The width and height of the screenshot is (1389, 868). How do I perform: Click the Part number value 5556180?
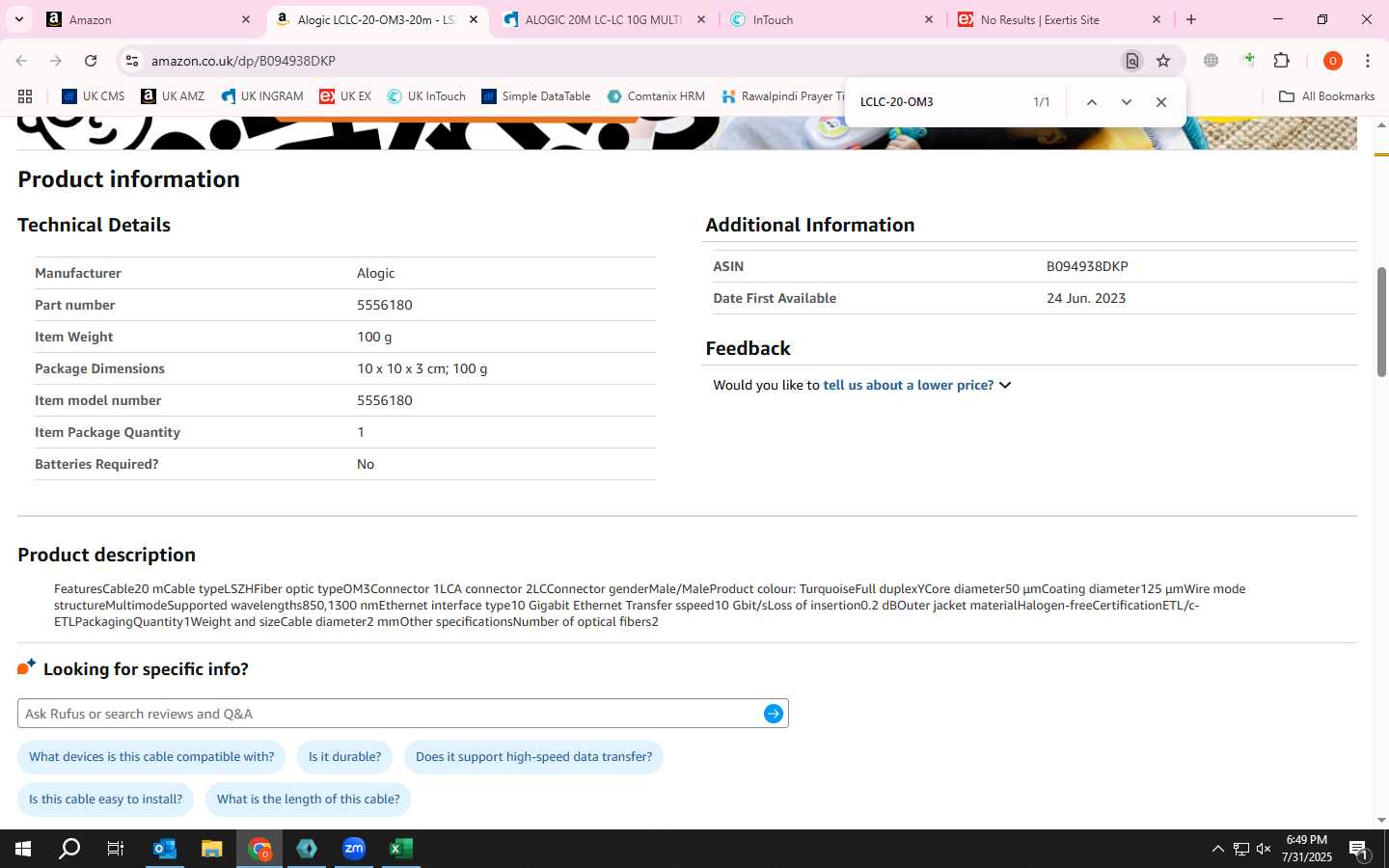pyautogui.click(x=385, y=305)
